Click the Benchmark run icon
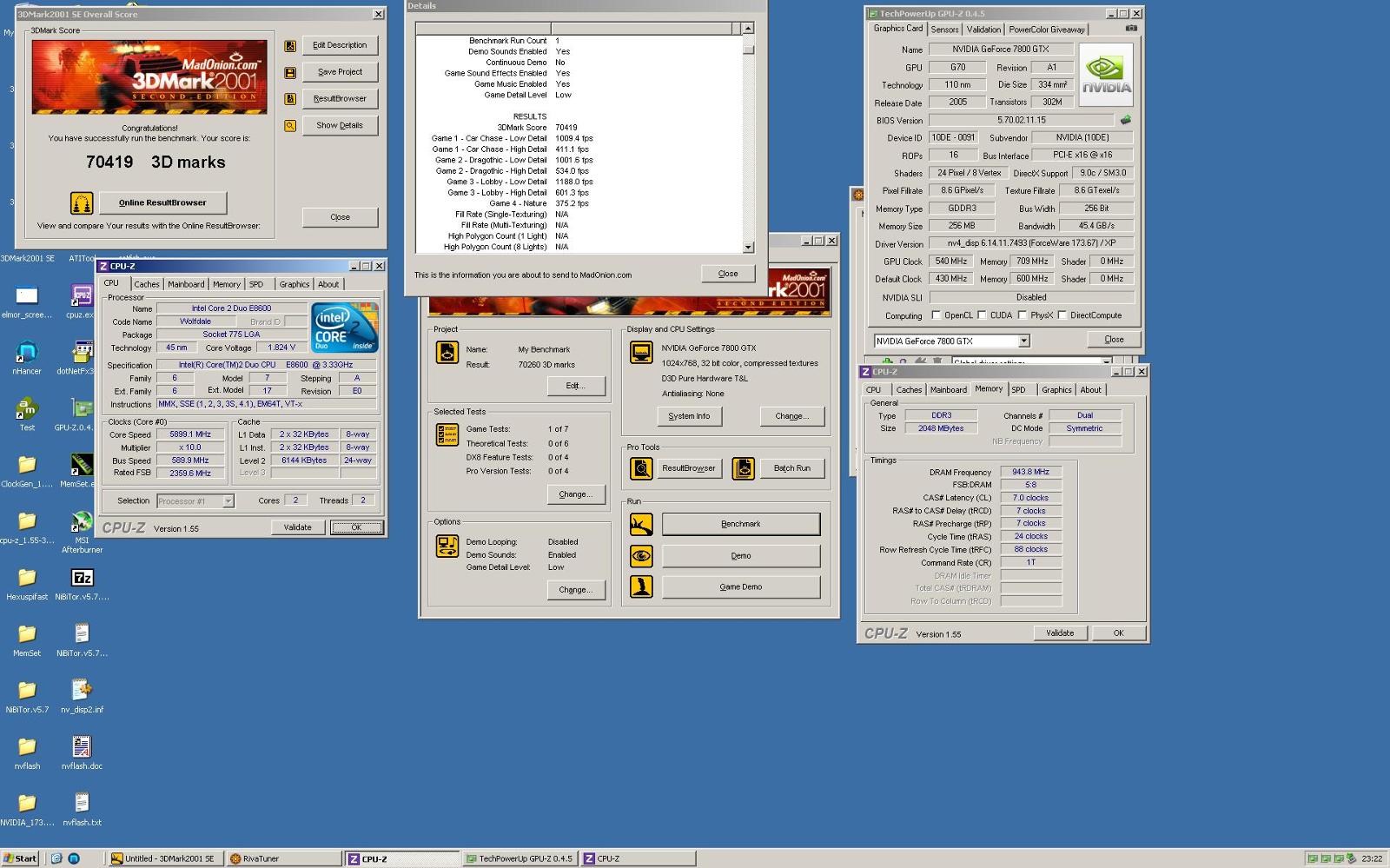1390x868 pixels. [x=641, y=524]
